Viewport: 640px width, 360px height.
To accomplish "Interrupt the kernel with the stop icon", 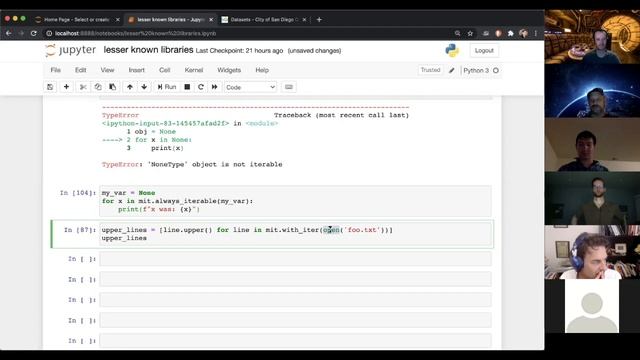I will click(187, 87).
